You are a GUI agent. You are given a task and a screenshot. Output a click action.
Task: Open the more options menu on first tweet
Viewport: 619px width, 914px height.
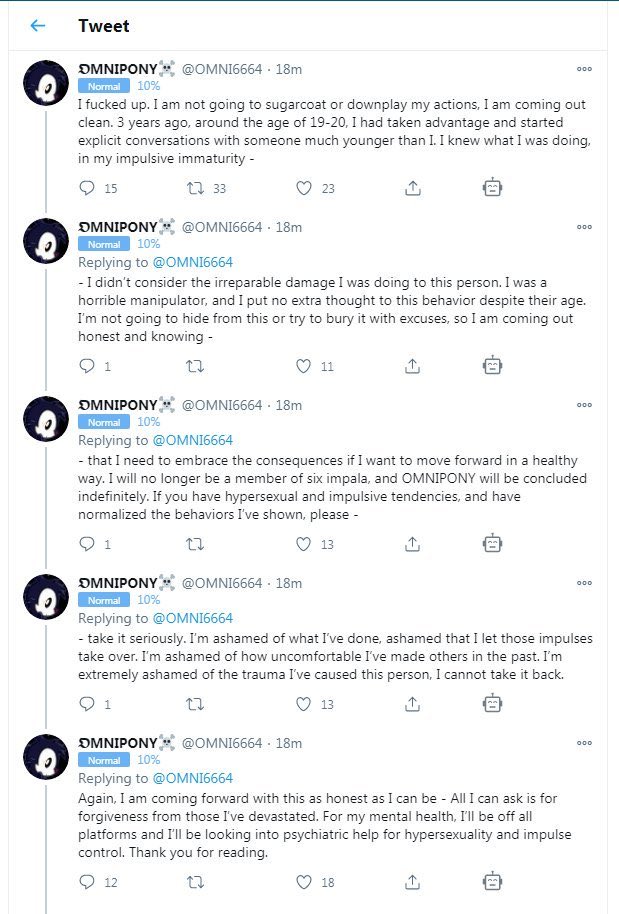click(x=584, y=70)
